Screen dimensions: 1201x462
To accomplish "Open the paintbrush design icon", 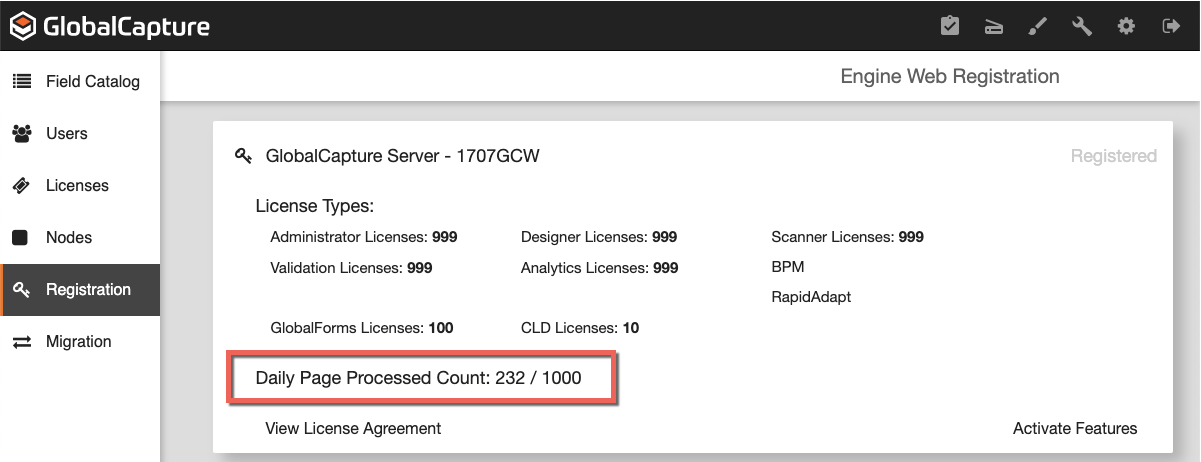I will 1038,27.
